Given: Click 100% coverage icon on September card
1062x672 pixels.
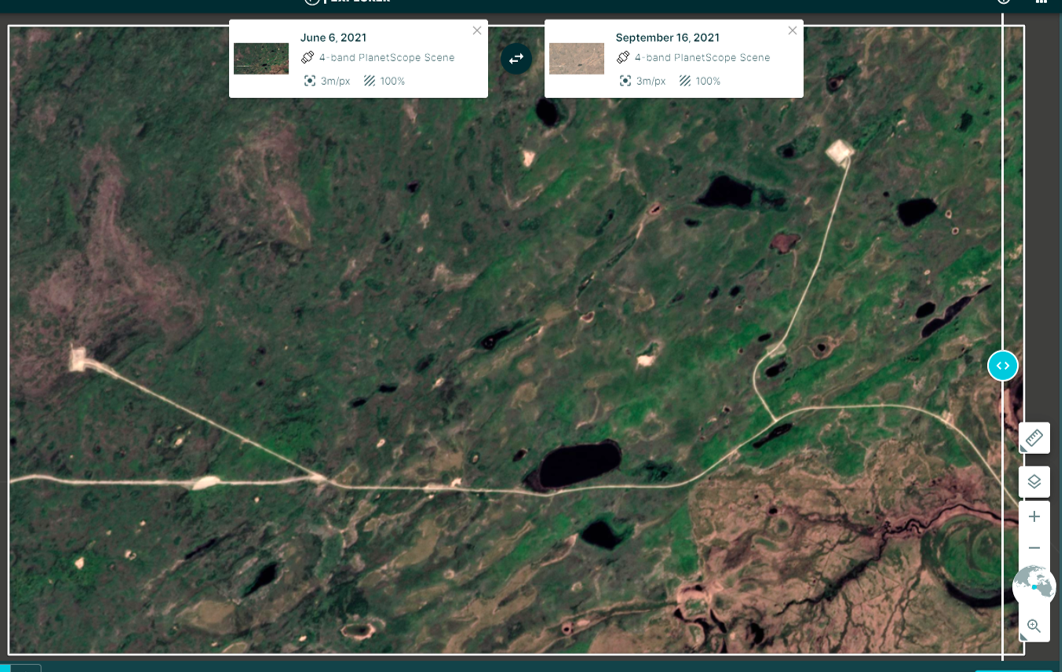Looking at the screenshot, I should click(685, 81).
